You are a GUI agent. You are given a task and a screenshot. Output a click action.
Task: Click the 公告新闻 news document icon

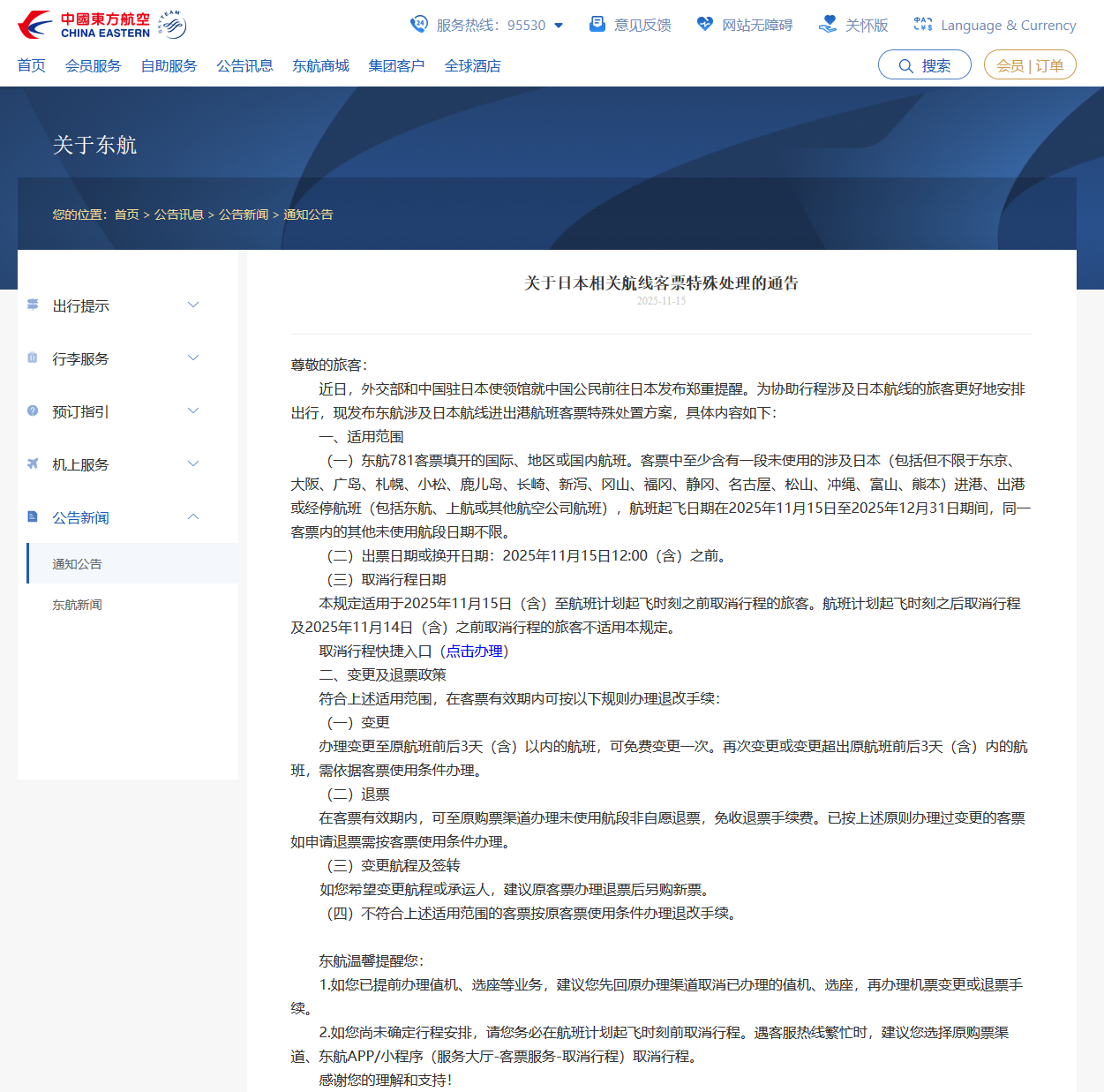click(x=33, y=517)
